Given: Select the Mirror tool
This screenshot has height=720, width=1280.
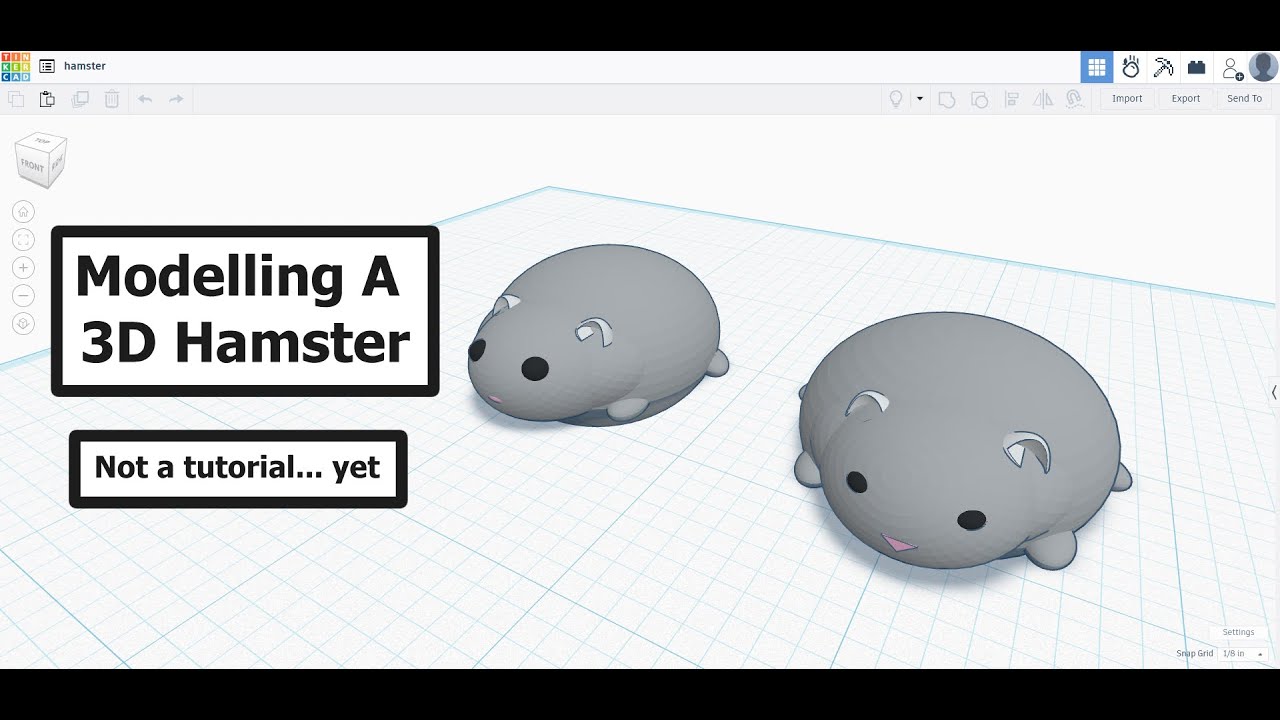Looking at the screenshot, I should (x=1043, y=99).
